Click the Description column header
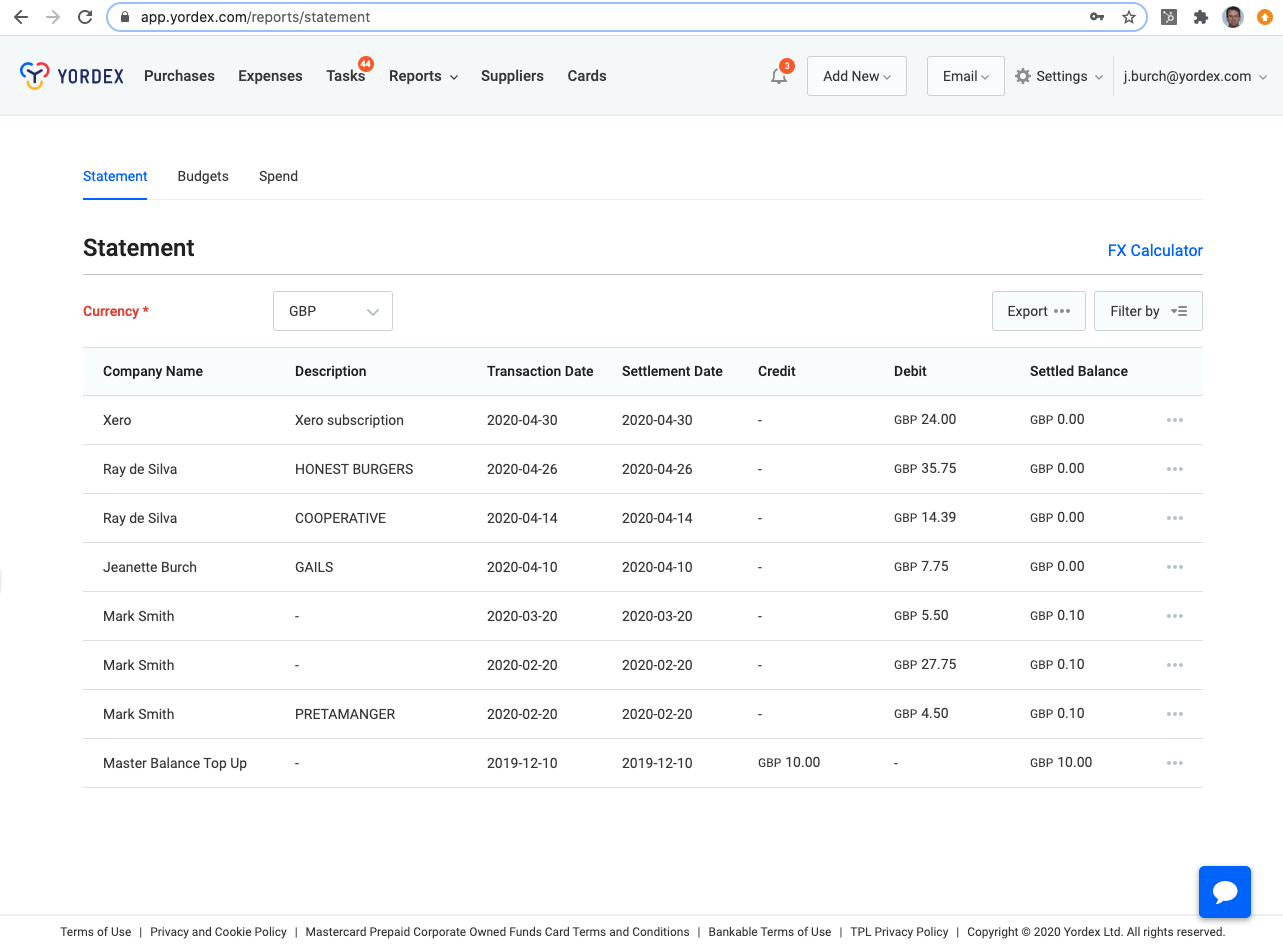The image size is (1283, 945). coord(331,371)
